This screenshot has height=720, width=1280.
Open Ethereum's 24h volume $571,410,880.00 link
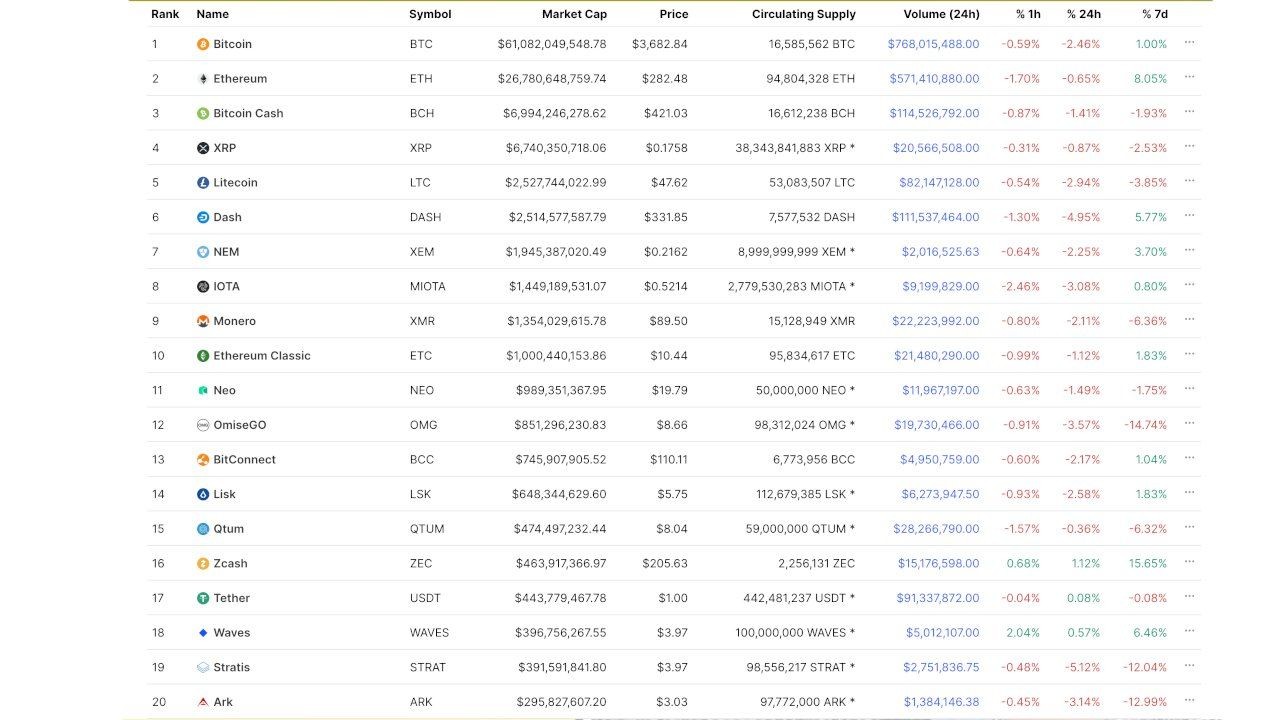click(x=934, y=79)
